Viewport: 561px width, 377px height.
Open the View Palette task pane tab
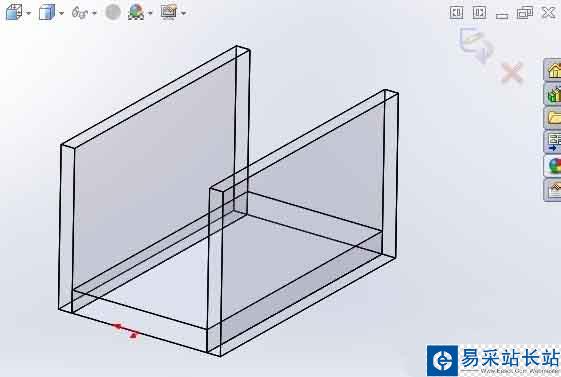click(x=553, y=142)
